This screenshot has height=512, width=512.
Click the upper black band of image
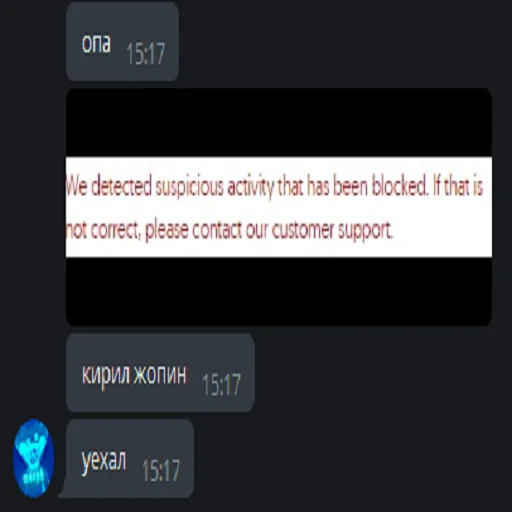pos(279,122)
